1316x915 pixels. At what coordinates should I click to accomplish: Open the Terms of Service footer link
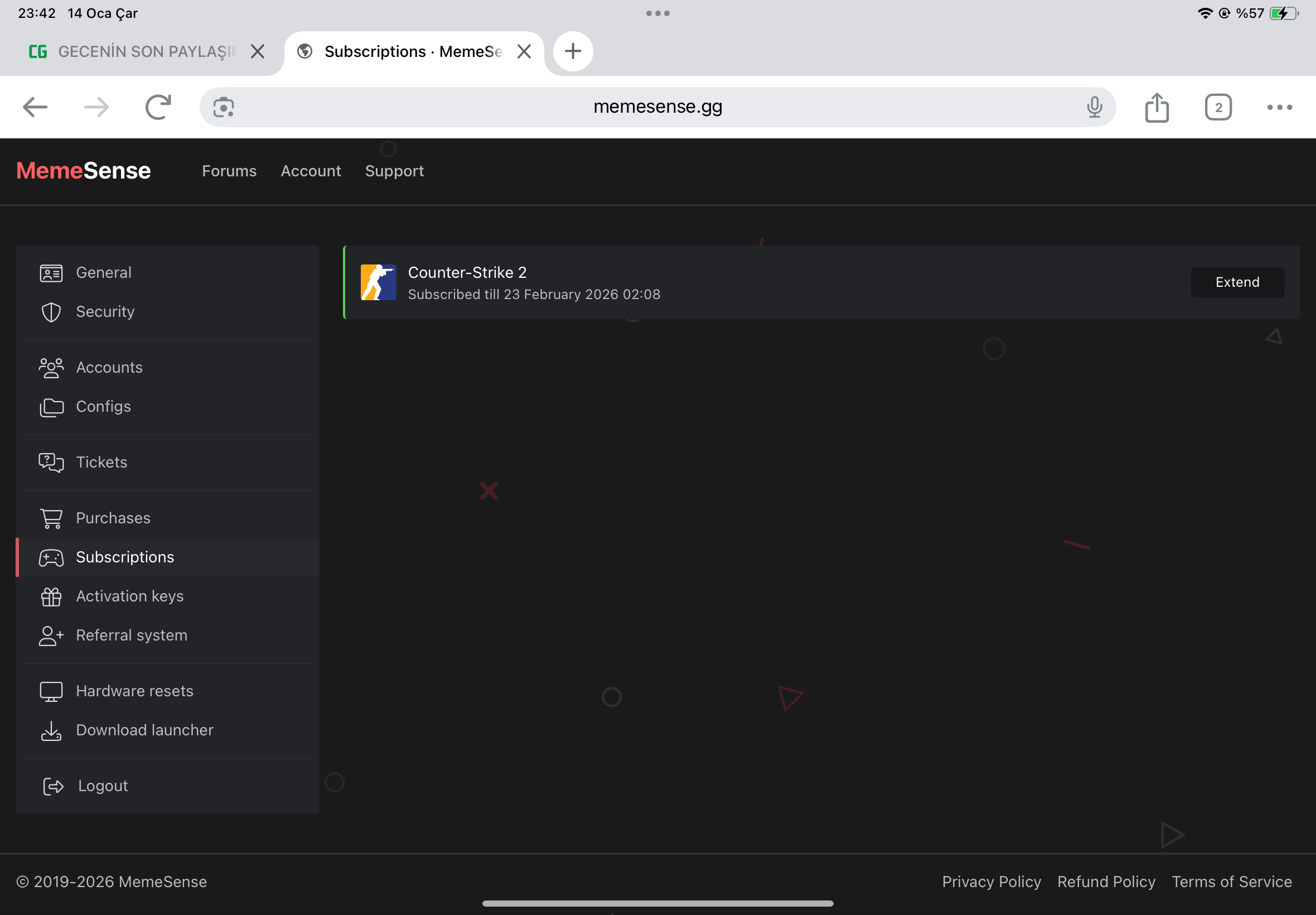tap(1232, 882)
